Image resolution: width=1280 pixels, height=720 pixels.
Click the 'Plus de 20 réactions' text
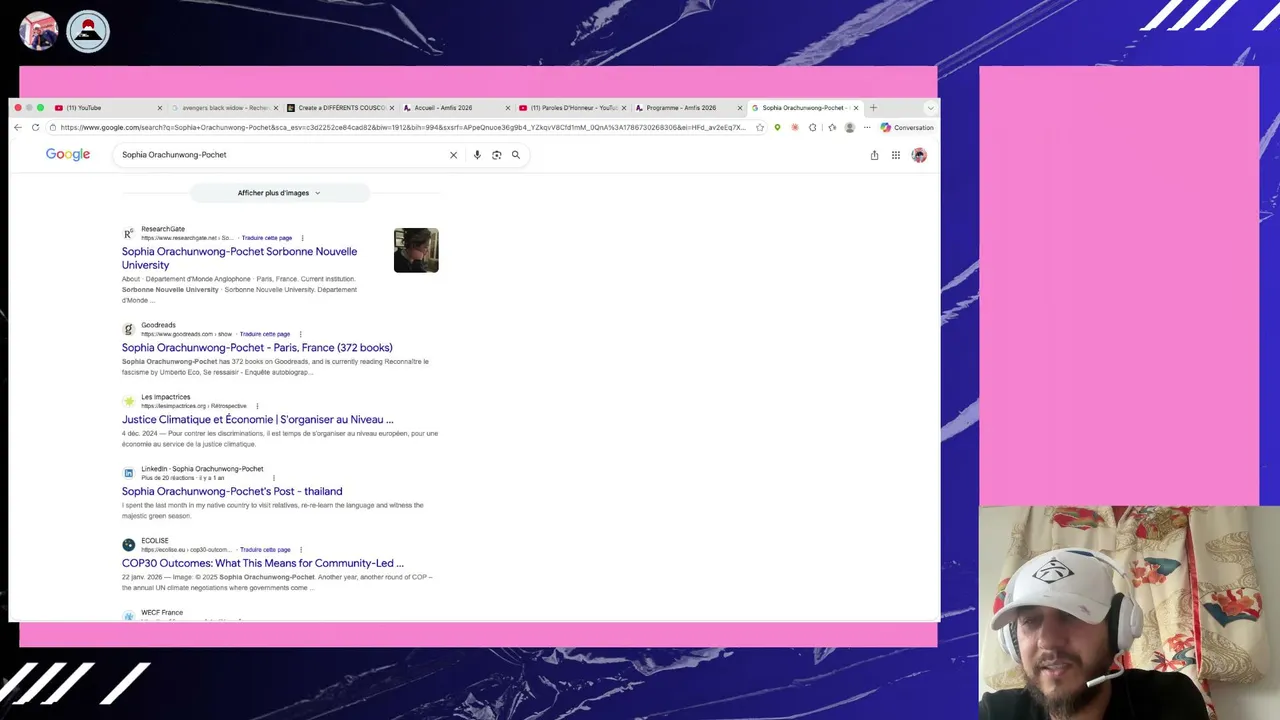(169, 478)
